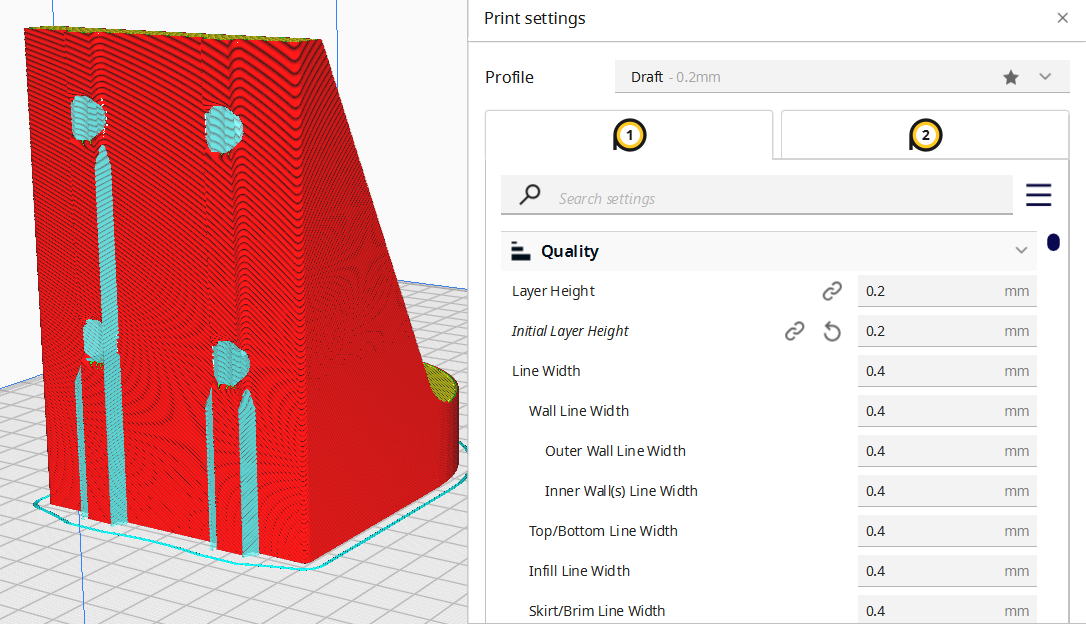Switch to the Extruder 1 tab

point(628,135)
